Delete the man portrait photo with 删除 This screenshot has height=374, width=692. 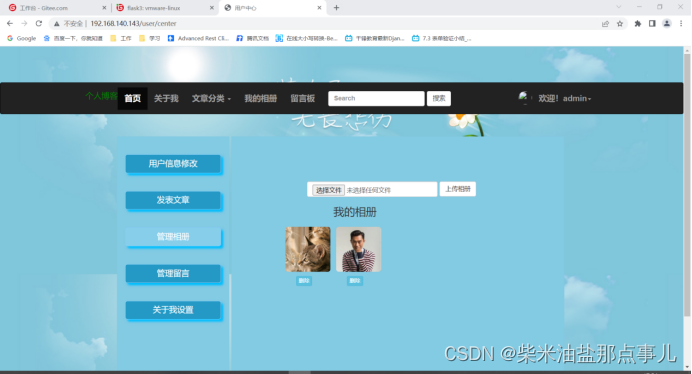(x=355, y=281)
